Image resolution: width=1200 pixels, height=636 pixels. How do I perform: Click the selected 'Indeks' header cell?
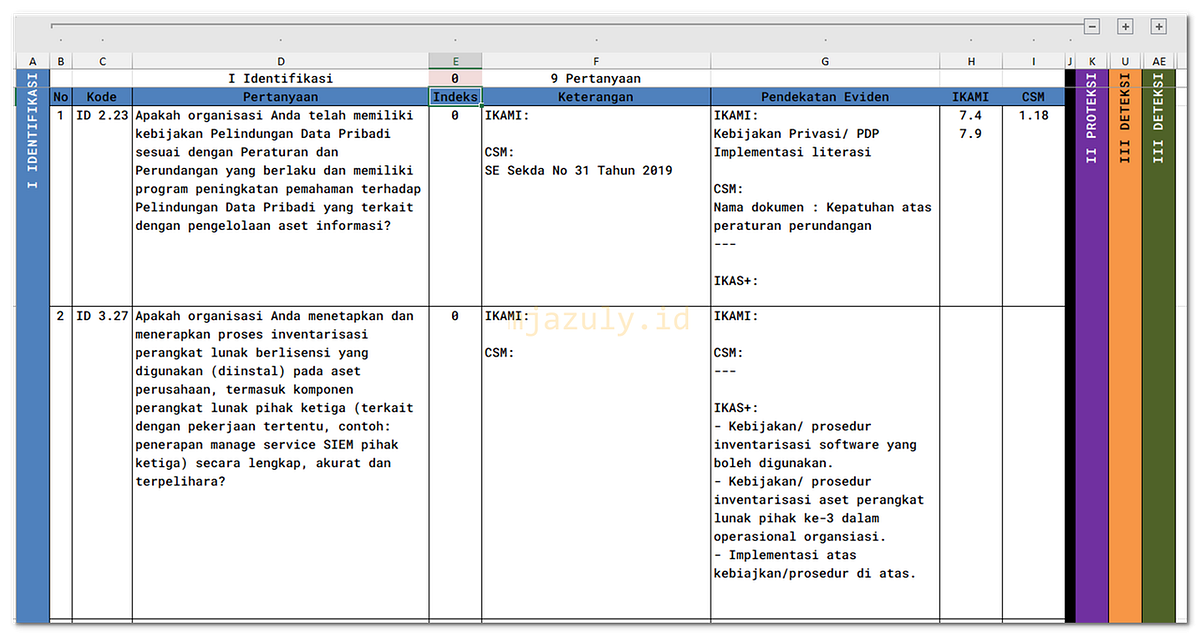455,97
